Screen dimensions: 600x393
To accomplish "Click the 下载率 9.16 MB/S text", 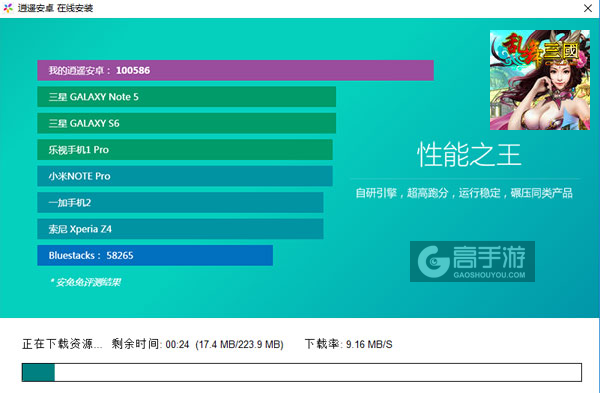I will pos(349,344).
